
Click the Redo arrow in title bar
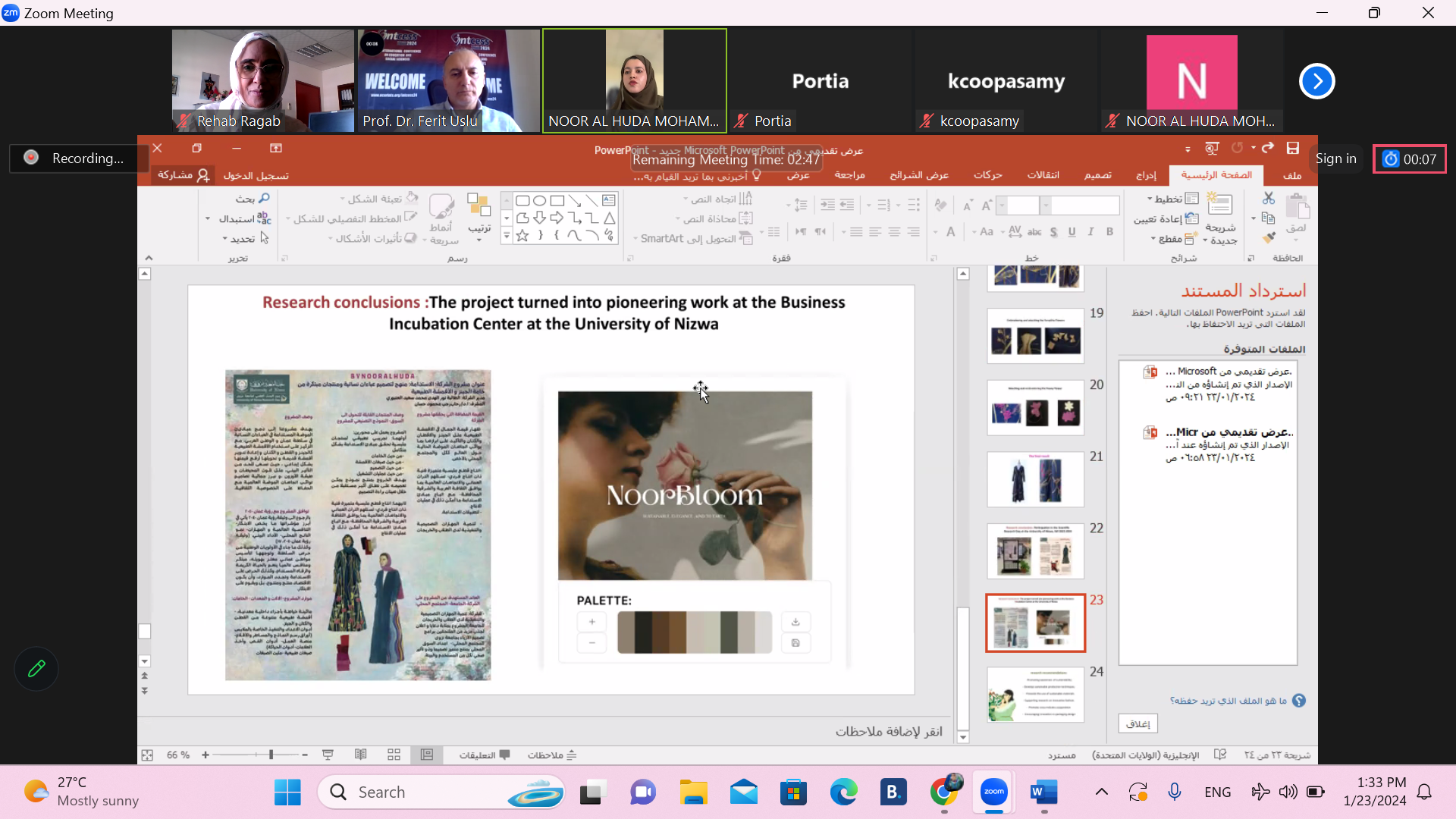click(x=1268, y=148)
